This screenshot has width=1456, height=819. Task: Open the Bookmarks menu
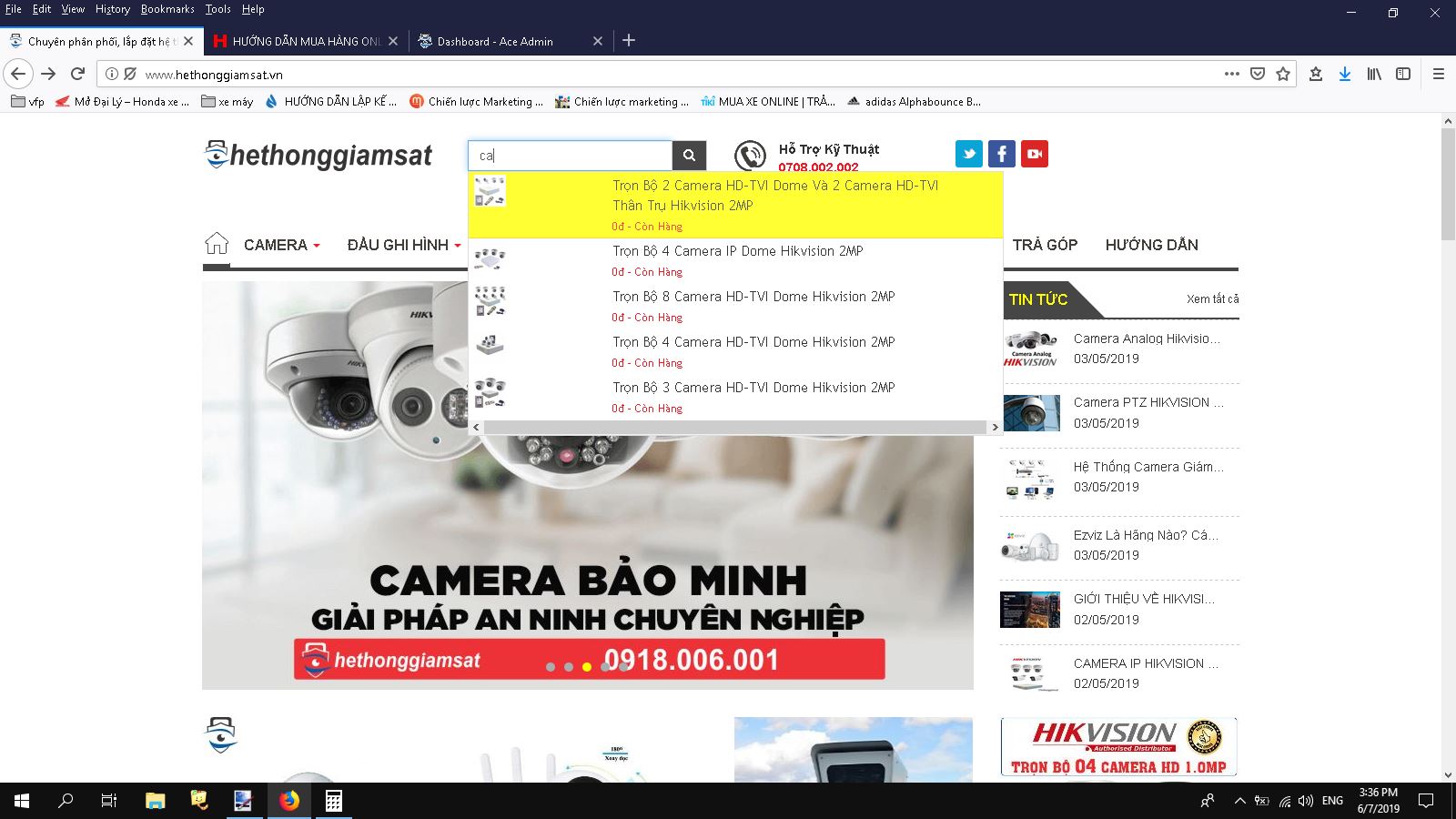tap(167, 9)
